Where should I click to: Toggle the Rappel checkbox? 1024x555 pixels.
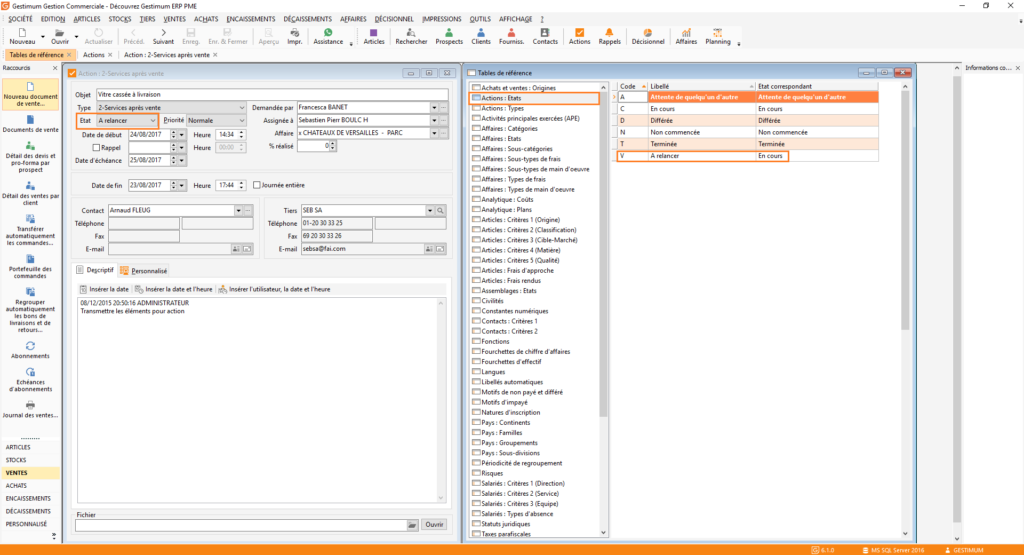pyautogui.click(x=96, y=148)
